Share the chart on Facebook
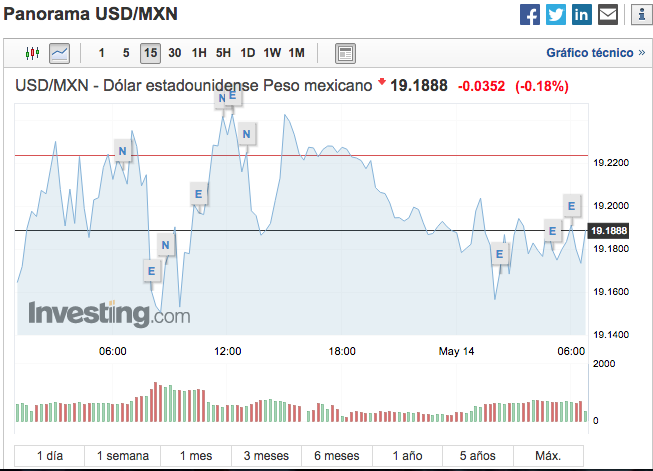The width and height of the screenshot is (653, 471). click(531, 15)
